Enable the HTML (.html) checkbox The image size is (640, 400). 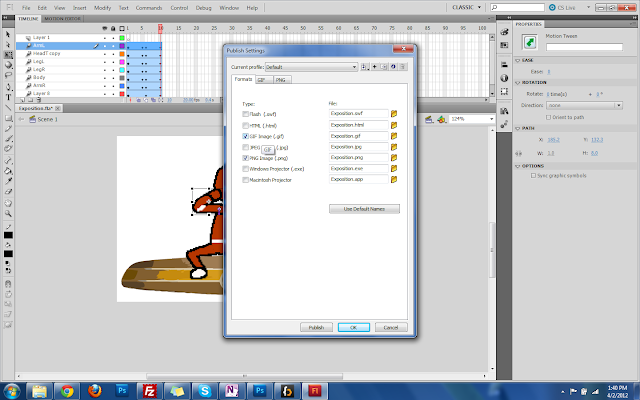[245, 125]
